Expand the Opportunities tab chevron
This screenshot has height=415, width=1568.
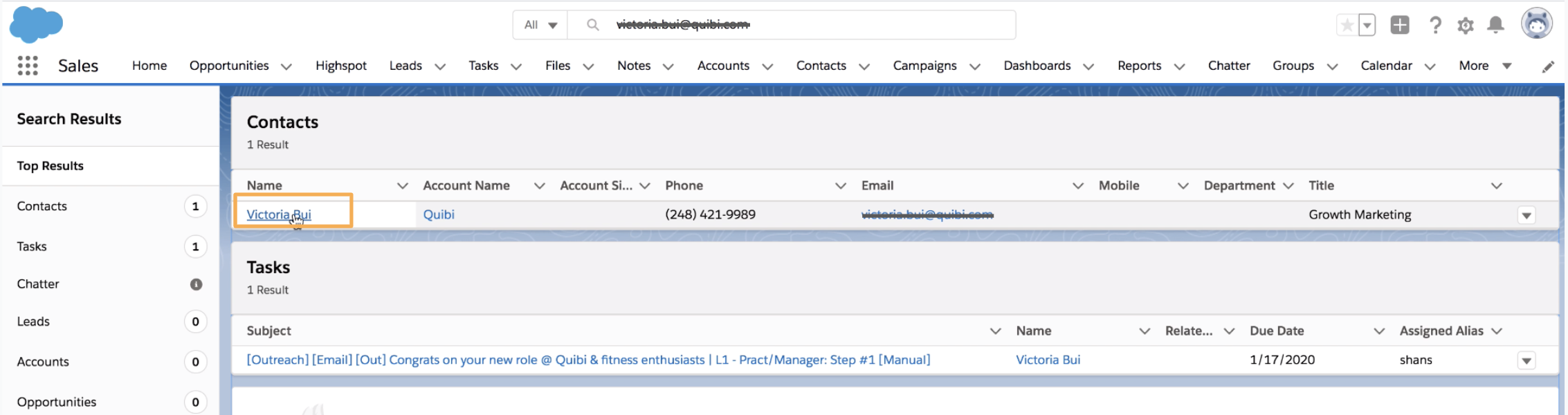point(286,66)
